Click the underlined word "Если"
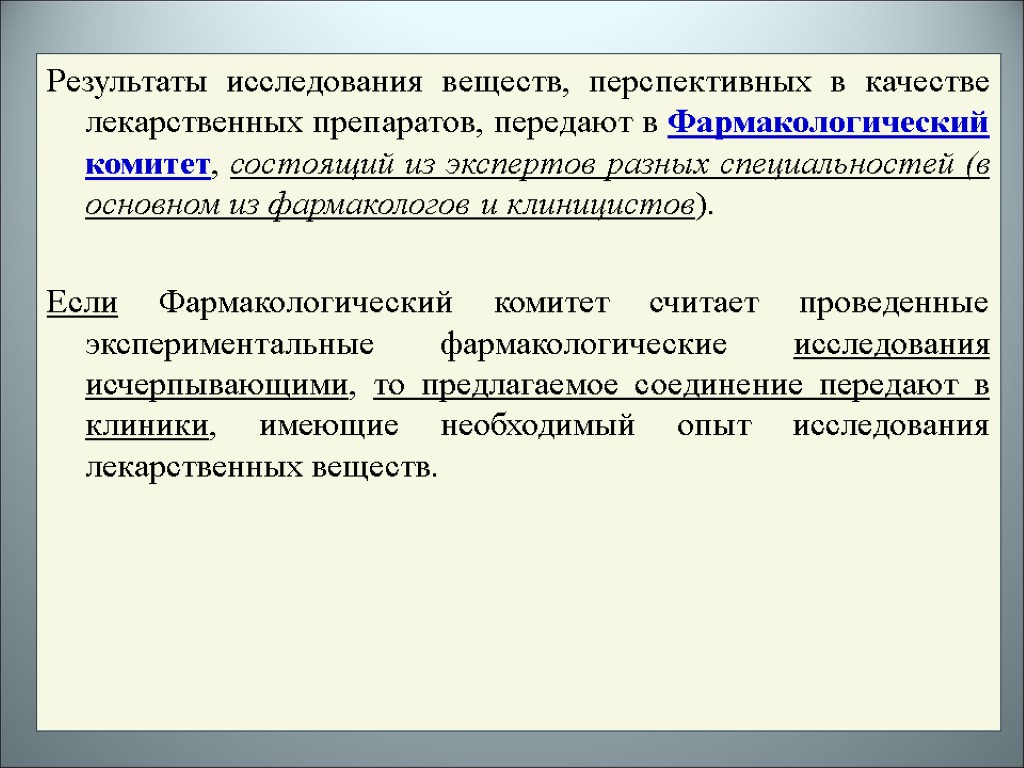Viewport: 1024px width, 768px height. 82,302
